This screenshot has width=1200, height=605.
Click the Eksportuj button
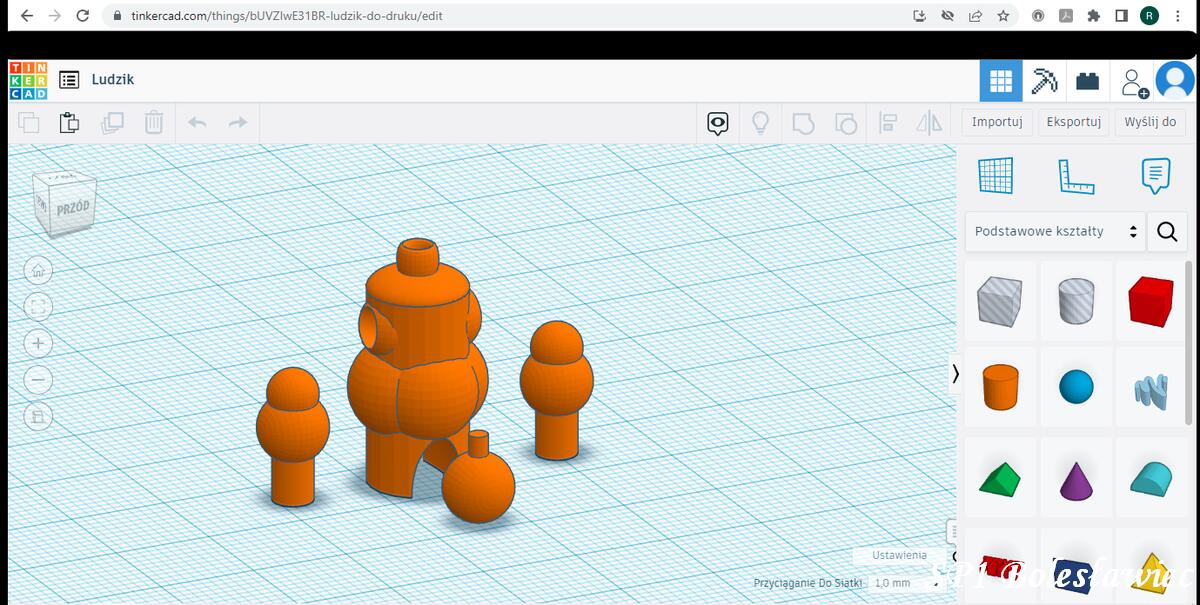pos(1074,122)
